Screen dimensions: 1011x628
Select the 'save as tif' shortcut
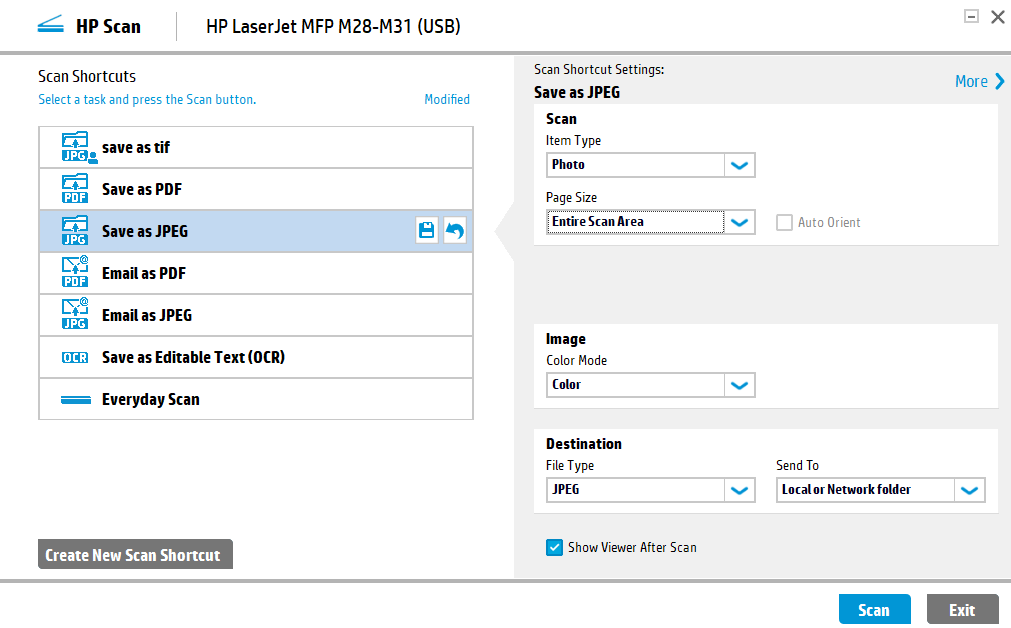click(256, 147)
